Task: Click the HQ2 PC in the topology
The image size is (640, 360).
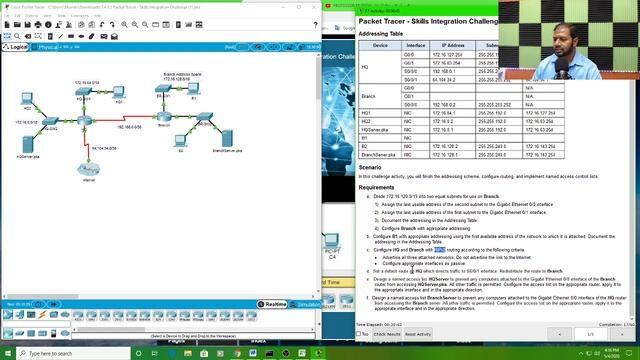Action: (27, 99)
